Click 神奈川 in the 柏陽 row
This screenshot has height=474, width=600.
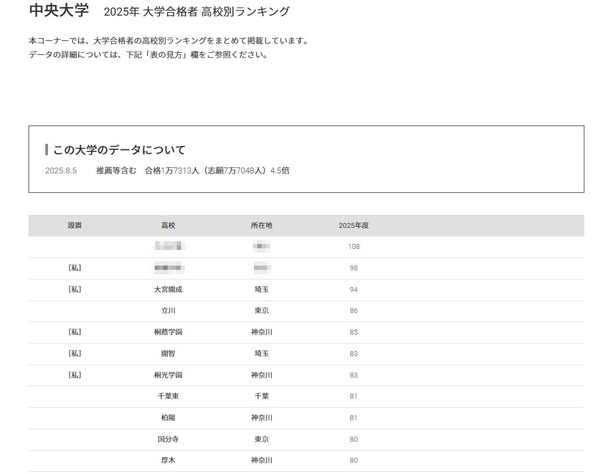pos(262,417)
